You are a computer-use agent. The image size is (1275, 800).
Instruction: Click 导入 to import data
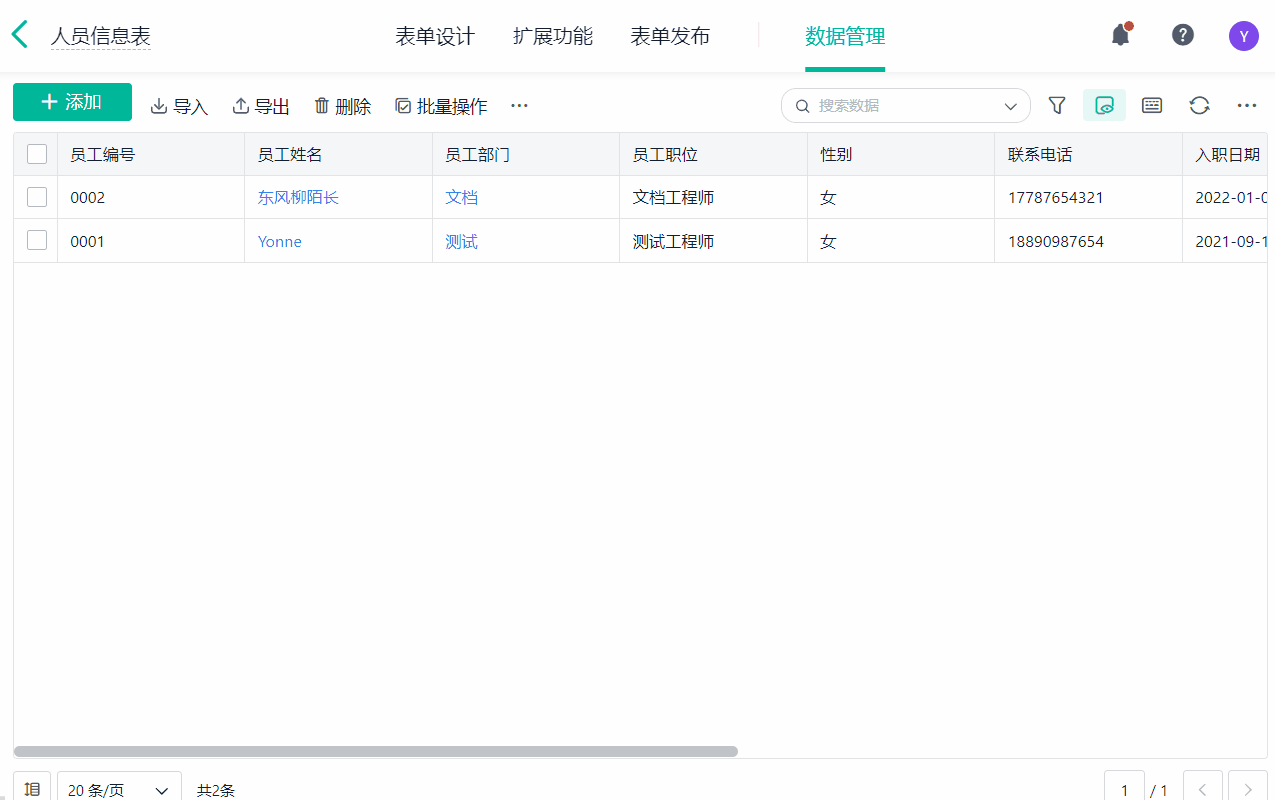pyautogui.click(x=179, y=106)
